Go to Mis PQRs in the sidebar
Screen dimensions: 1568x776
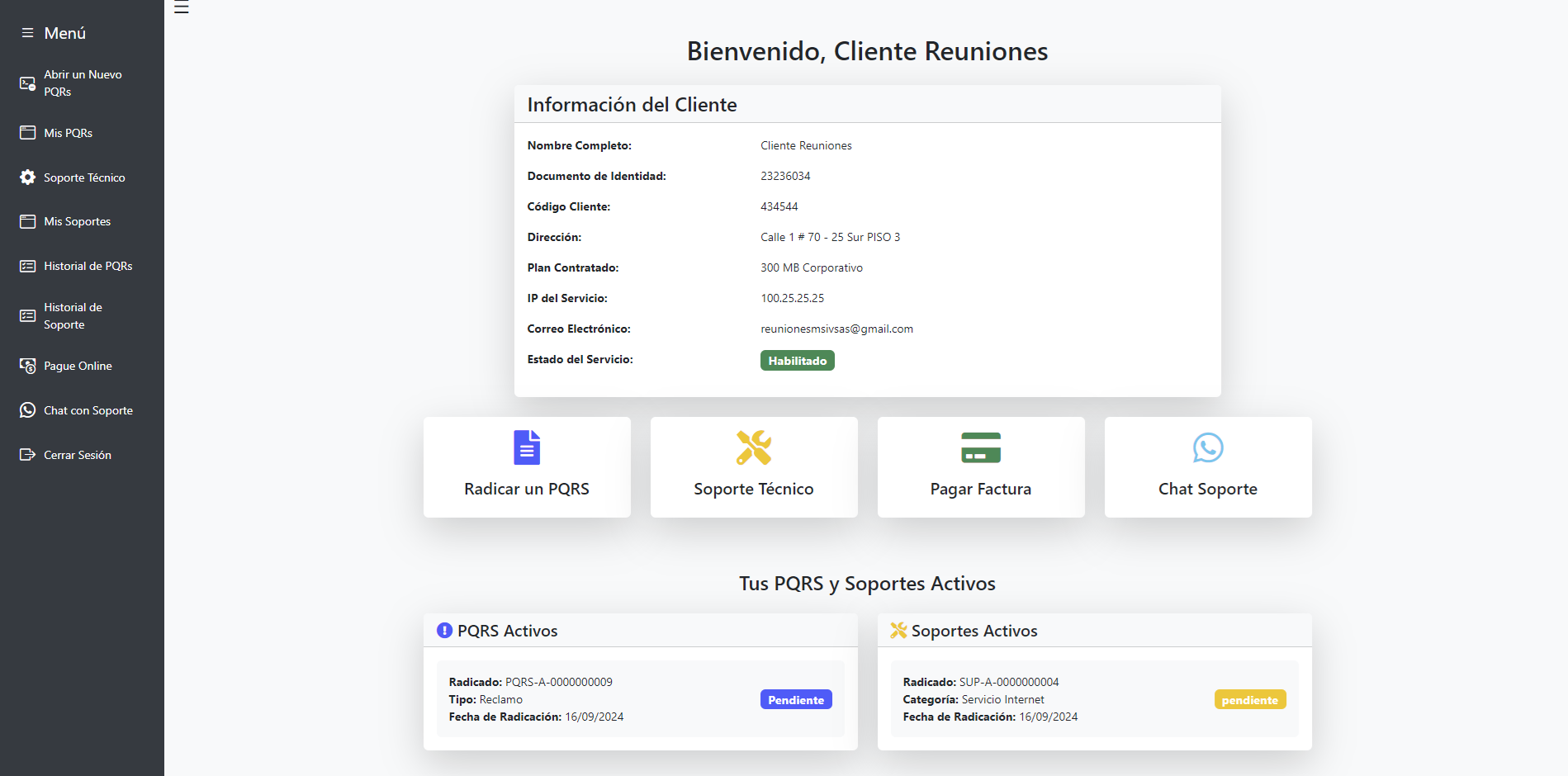click(68, 133)
